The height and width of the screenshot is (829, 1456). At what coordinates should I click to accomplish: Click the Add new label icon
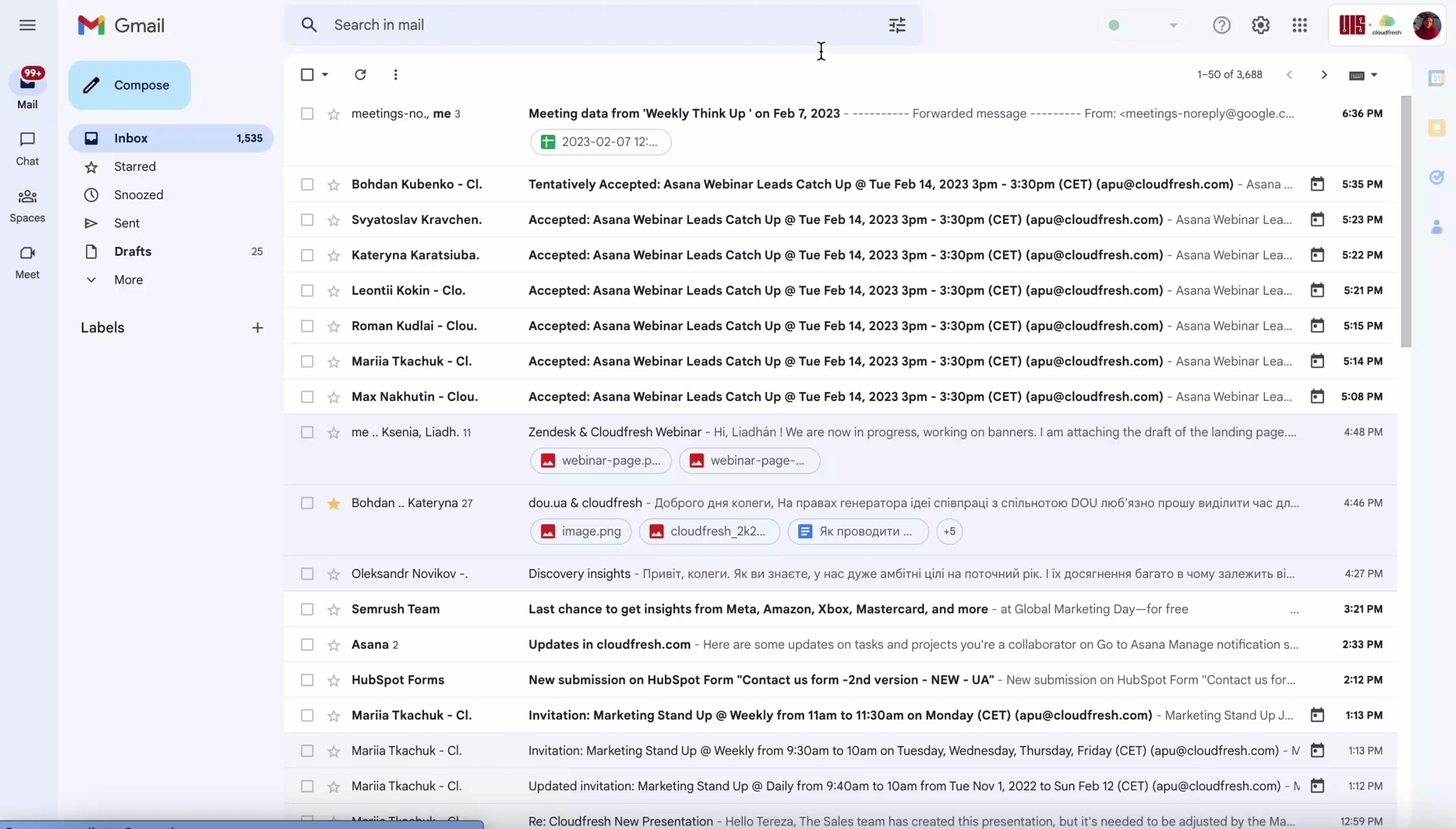click(x=256, y=327)
